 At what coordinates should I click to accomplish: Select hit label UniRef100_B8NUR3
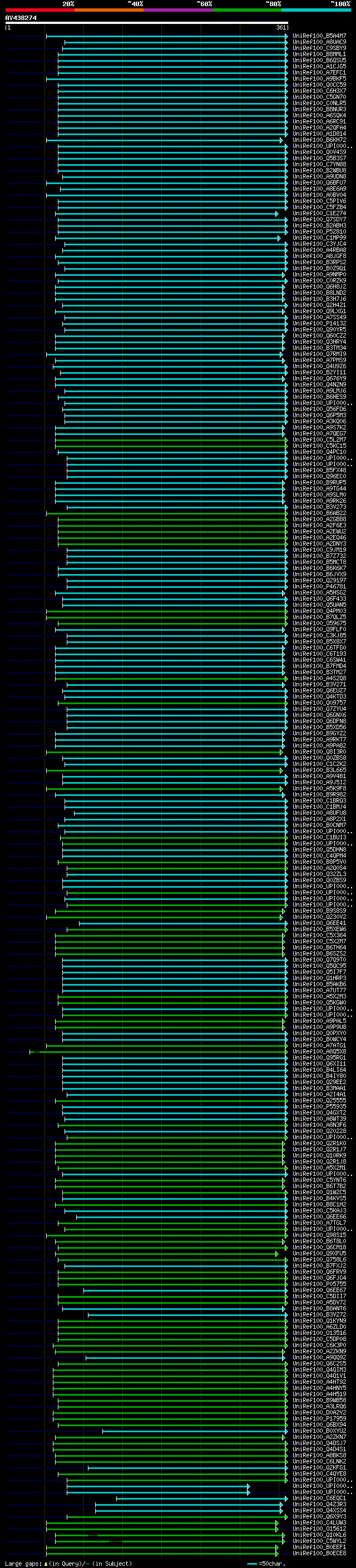pyautogui.click(x=319, y=109)
